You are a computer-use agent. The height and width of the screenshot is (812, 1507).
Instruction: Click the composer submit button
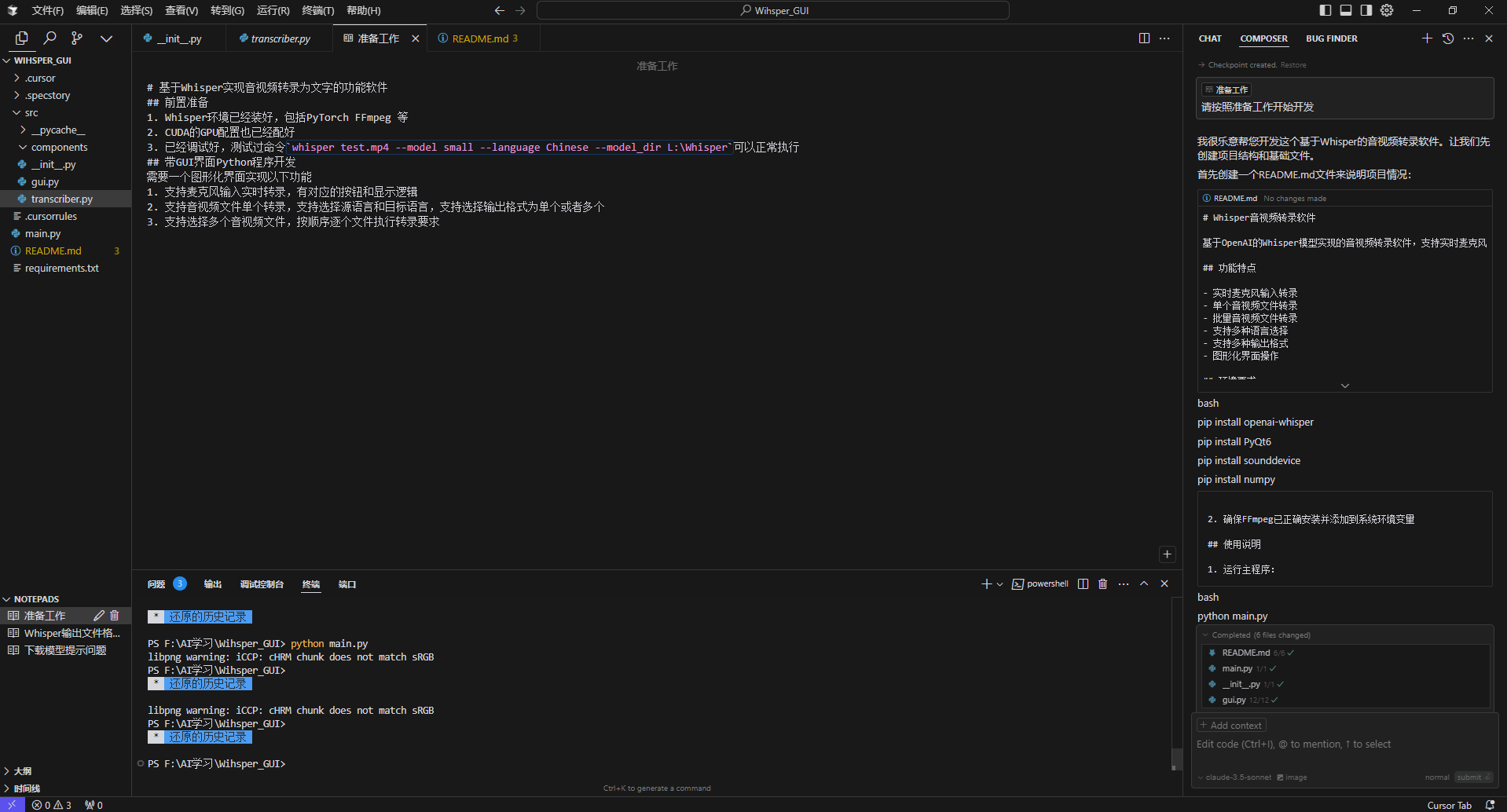[1473, 777]
